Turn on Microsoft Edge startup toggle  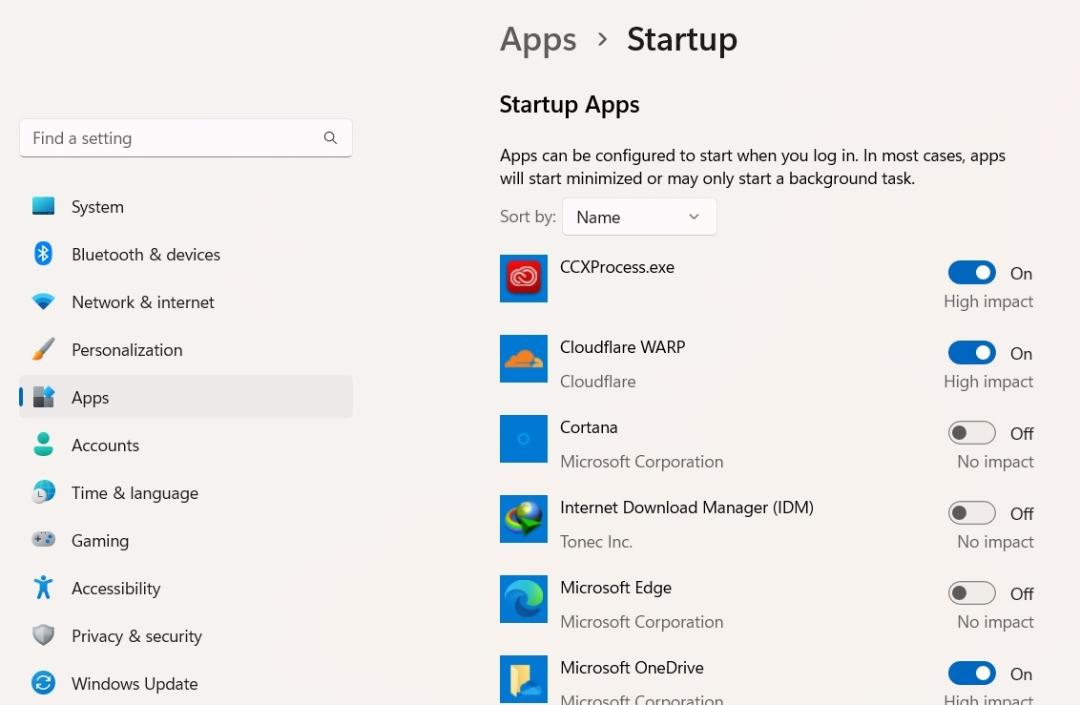(971, 593)
